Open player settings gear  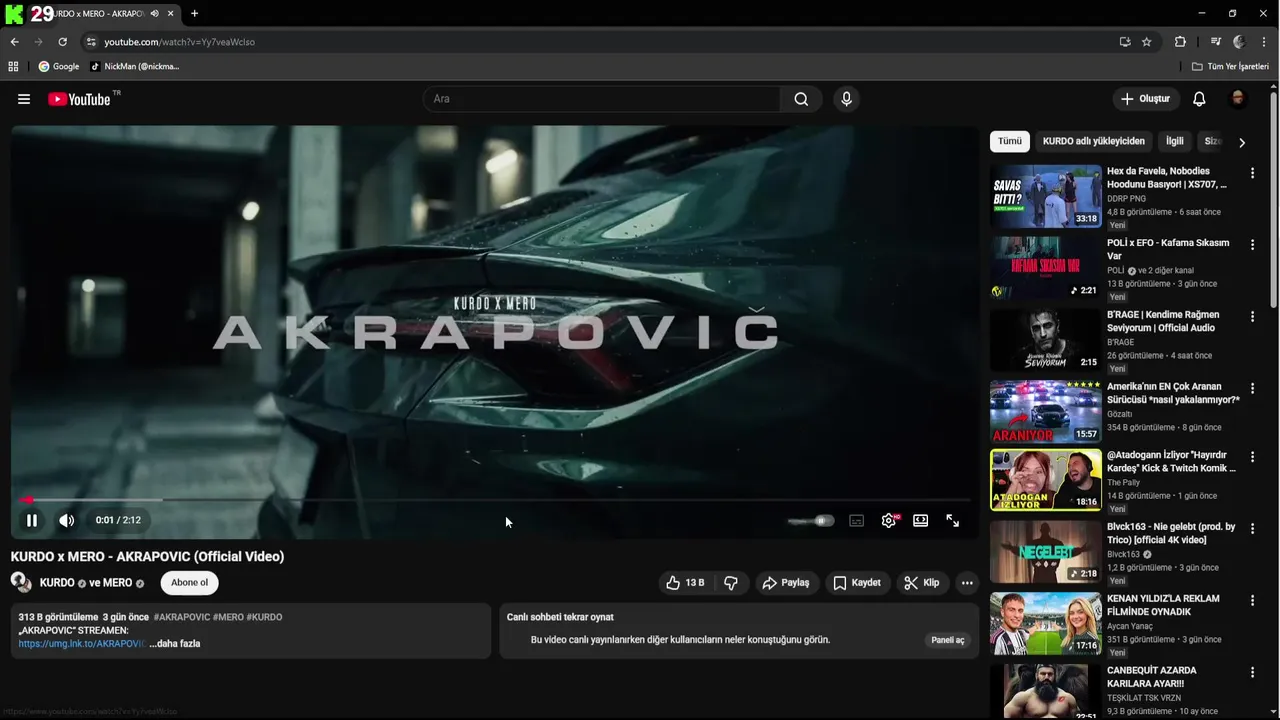point(889,520)
